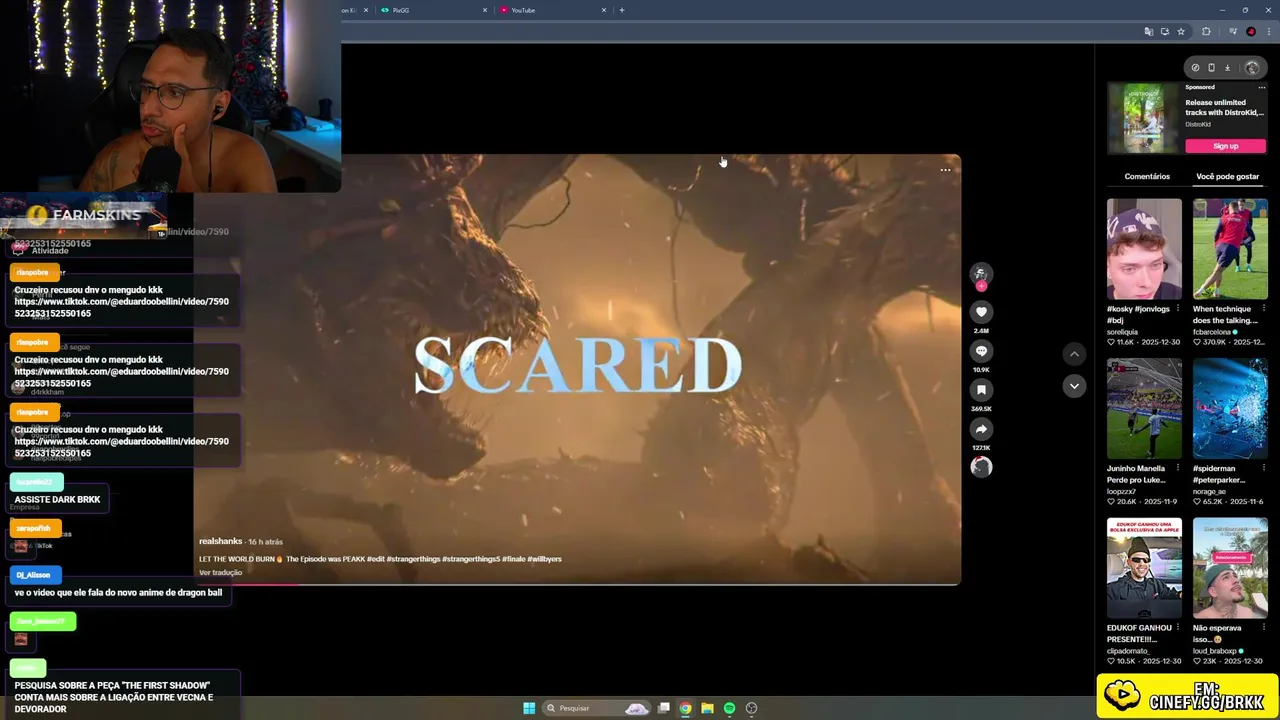
Task: Switch to the Comentários tab
Action: coord(1147,176)
